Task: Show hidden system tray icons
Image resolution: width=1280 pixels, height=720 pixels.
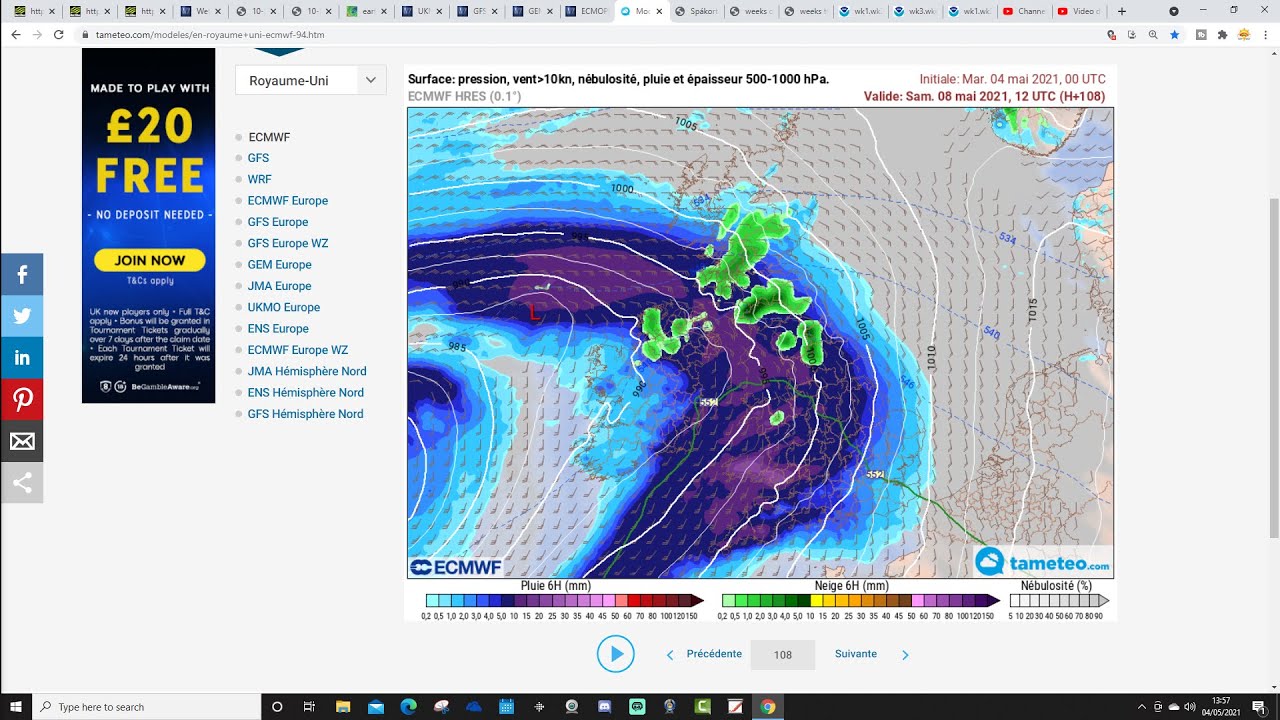Action: [1141, 706]
